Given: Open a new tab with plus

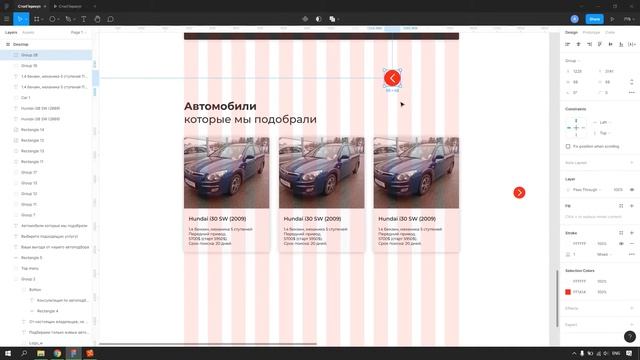Looking at the screenshot, I should pyautogui.click(x=94, y=7).
